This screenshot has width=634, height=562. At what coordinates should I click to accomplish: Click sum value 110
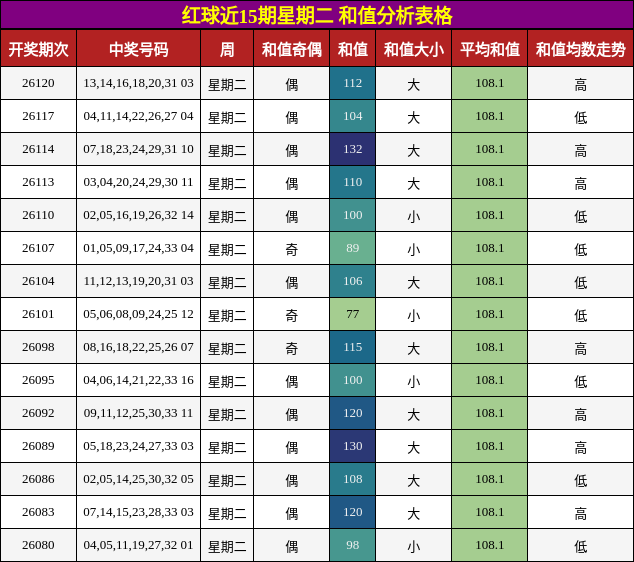353,182
